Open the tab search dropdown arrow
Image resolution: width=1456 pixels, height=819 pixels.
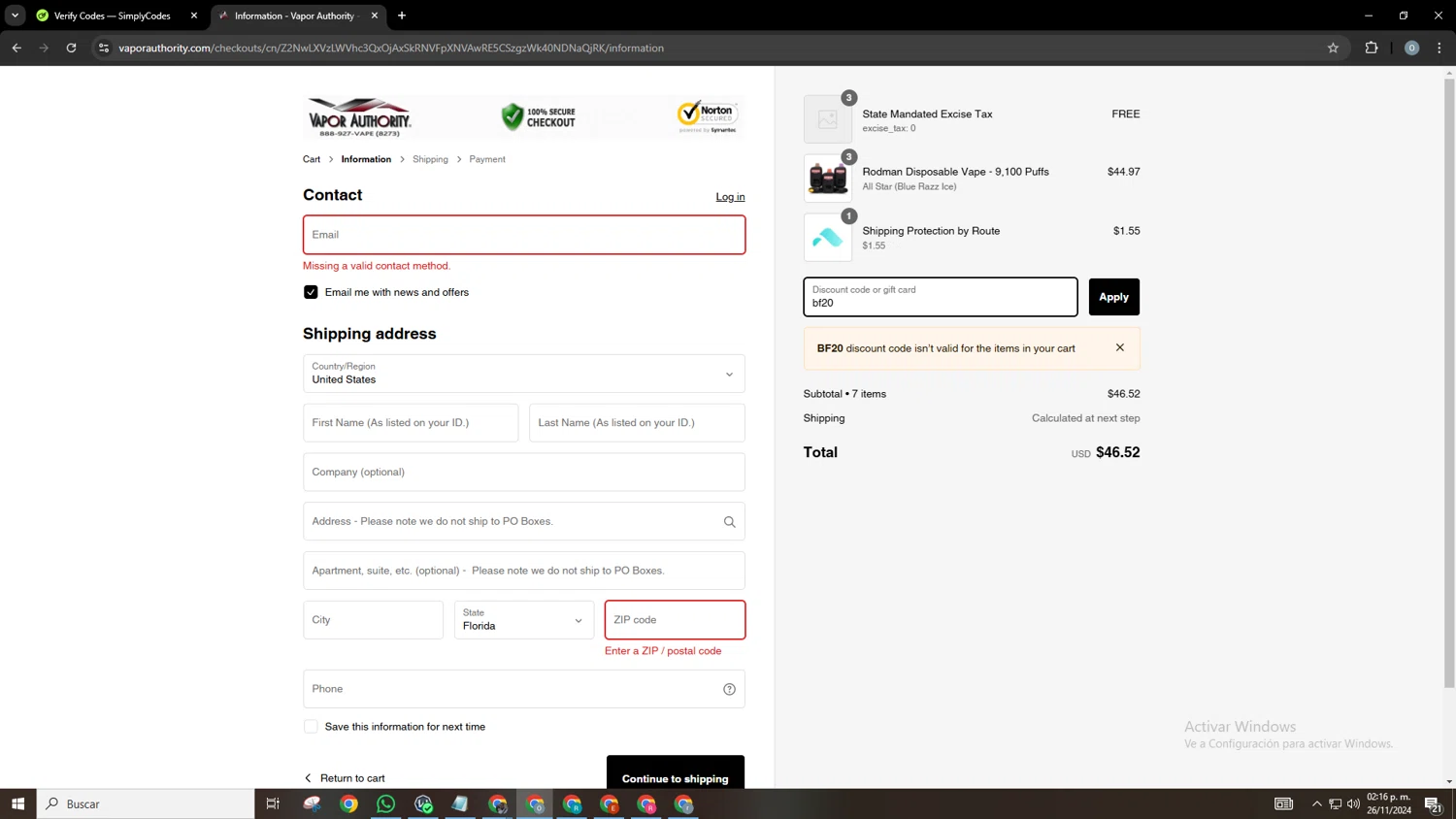(x=15, y=16)
